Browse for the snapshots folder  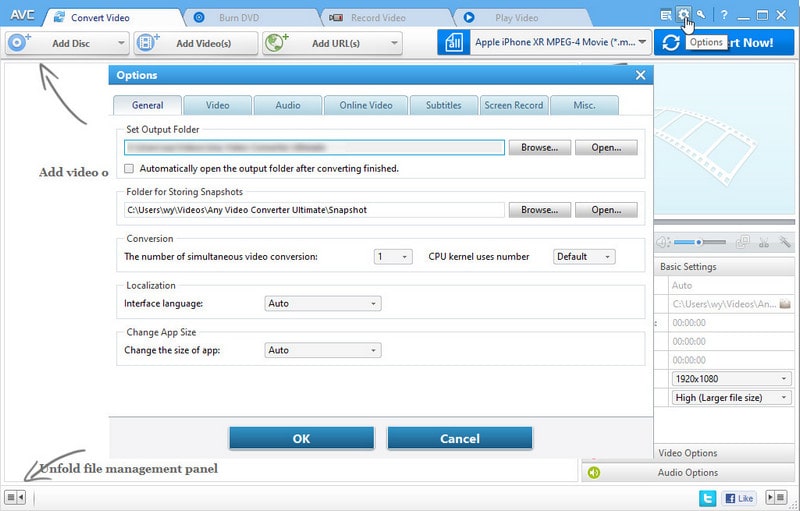pos(540,210)
